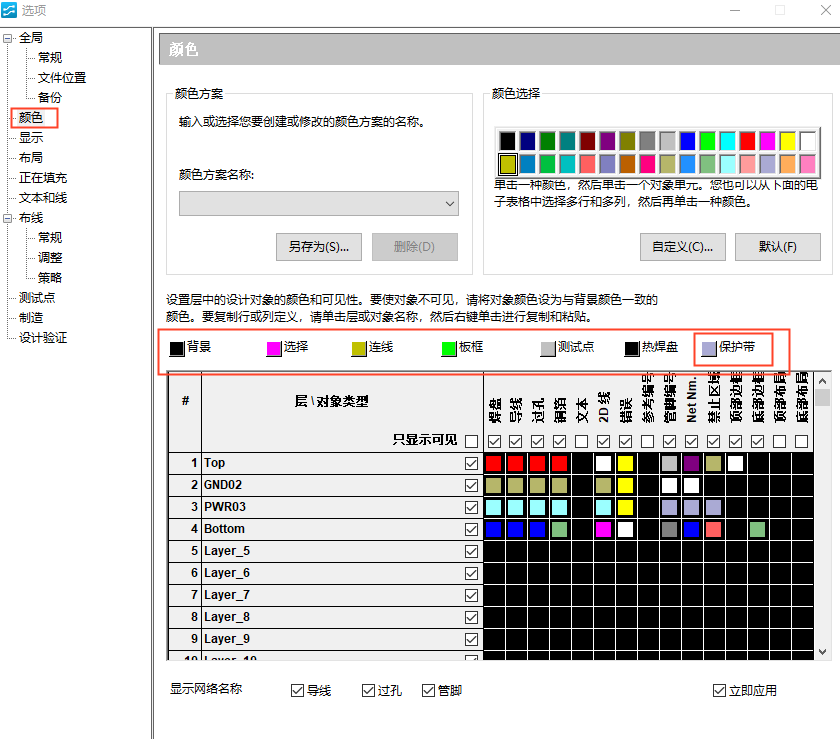The width and height of the screenshot is (840, 739).
Task: Select the lime green palette swatch
Action: (707, 141)
